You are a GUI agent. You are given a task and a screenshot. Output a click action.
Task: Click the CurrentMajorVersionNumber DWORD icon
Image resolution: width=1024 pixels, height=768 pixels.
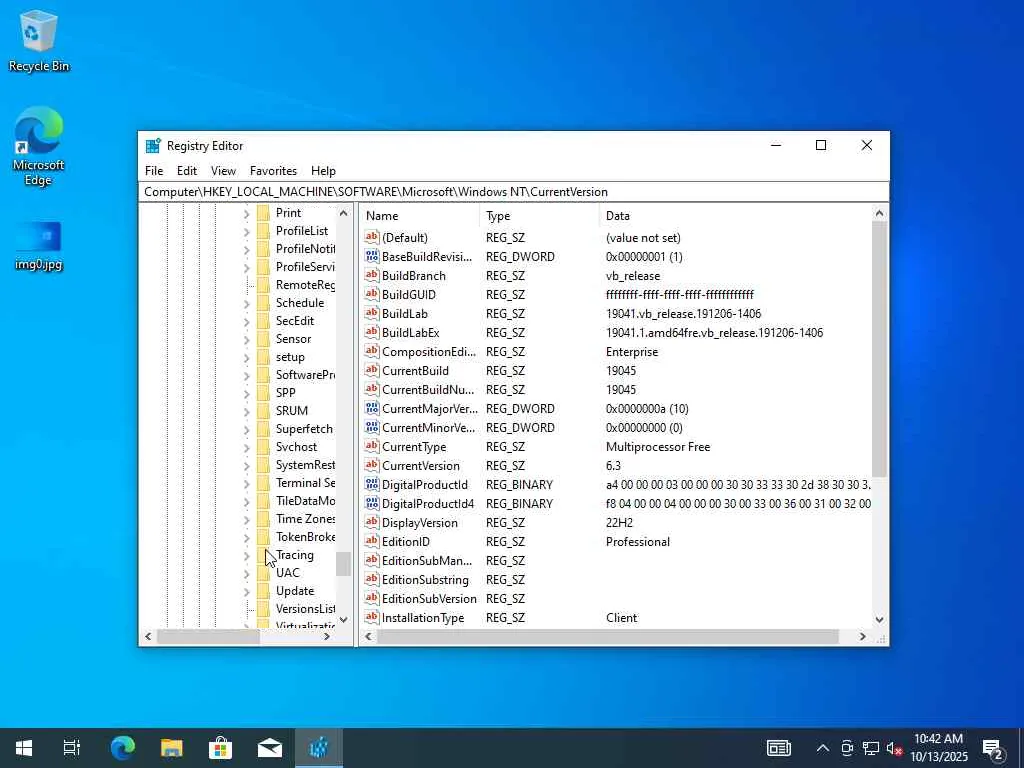(372, 409)
